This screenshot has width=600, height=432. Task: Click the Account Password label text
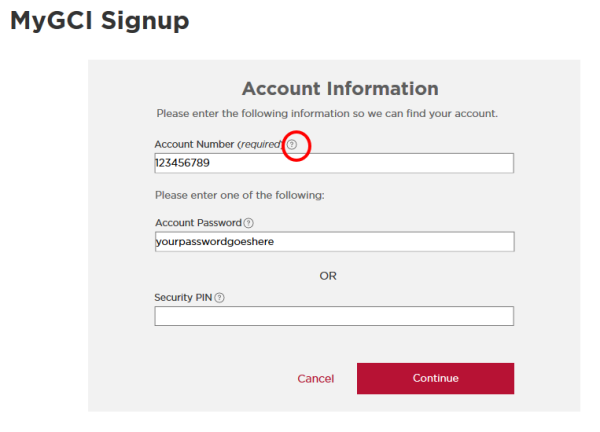(198, 223)
